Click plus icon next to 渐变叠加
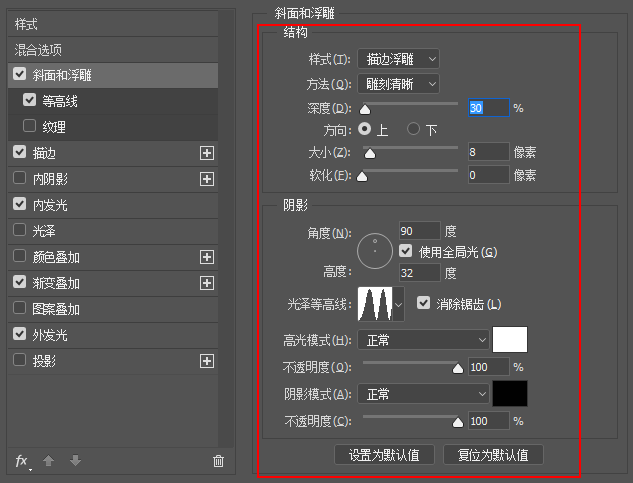 point(207,283)
